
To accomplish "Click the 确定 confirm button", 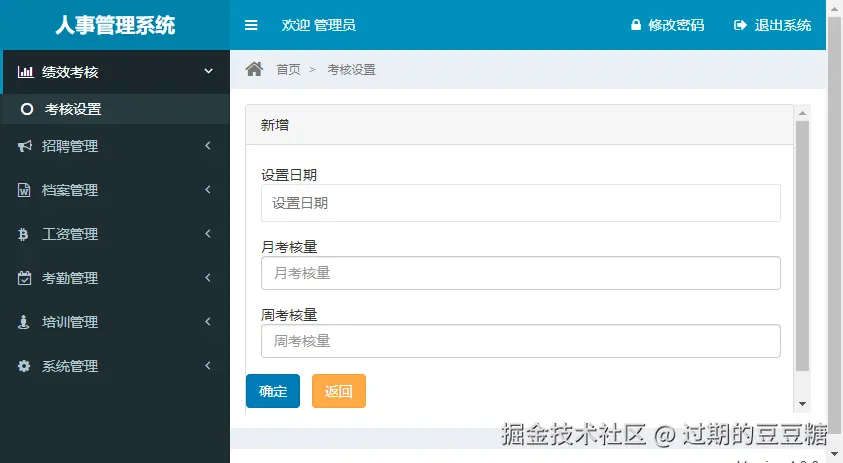I will tap(273, 391).
